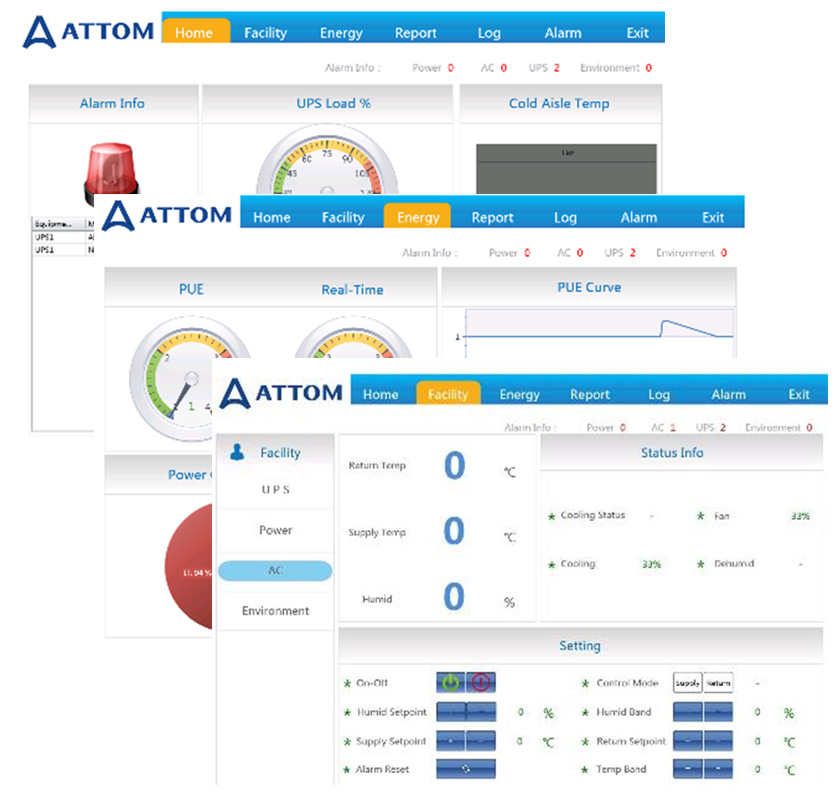Viewport: 840px width, 800px height.
Task: Open Environment in the Facility sidebar
Action: [x=275, y=611]
